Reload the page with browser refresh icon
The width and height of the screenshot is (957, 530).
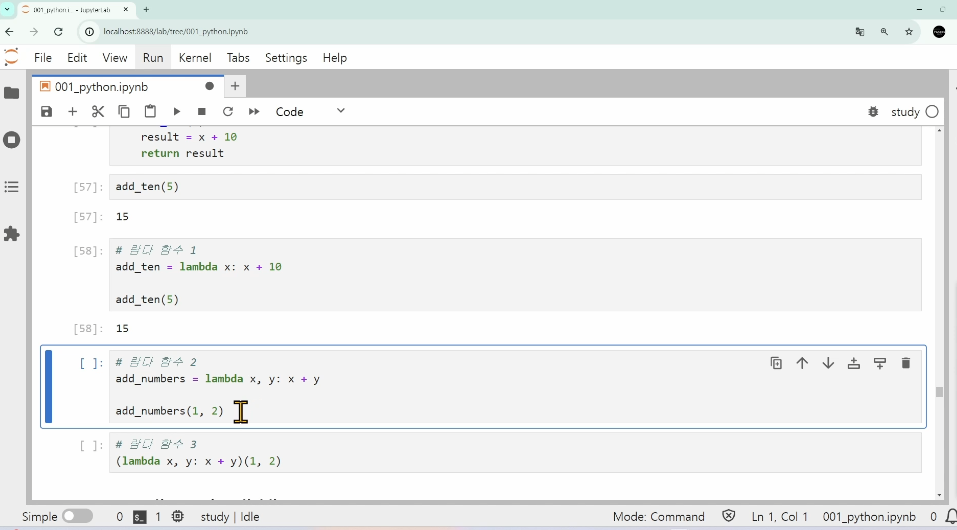[x=58, y=32]
